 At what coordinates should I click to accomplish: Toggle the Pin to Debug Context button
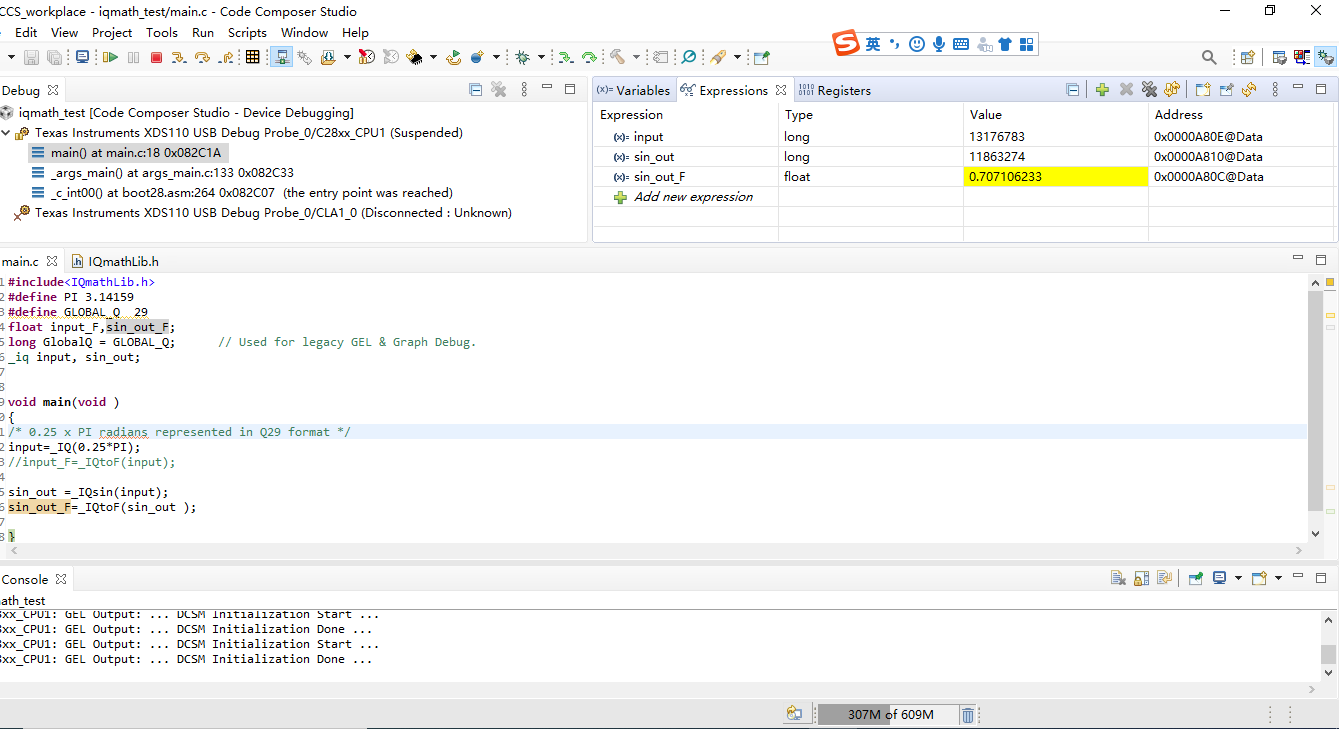pos(1226,89)
